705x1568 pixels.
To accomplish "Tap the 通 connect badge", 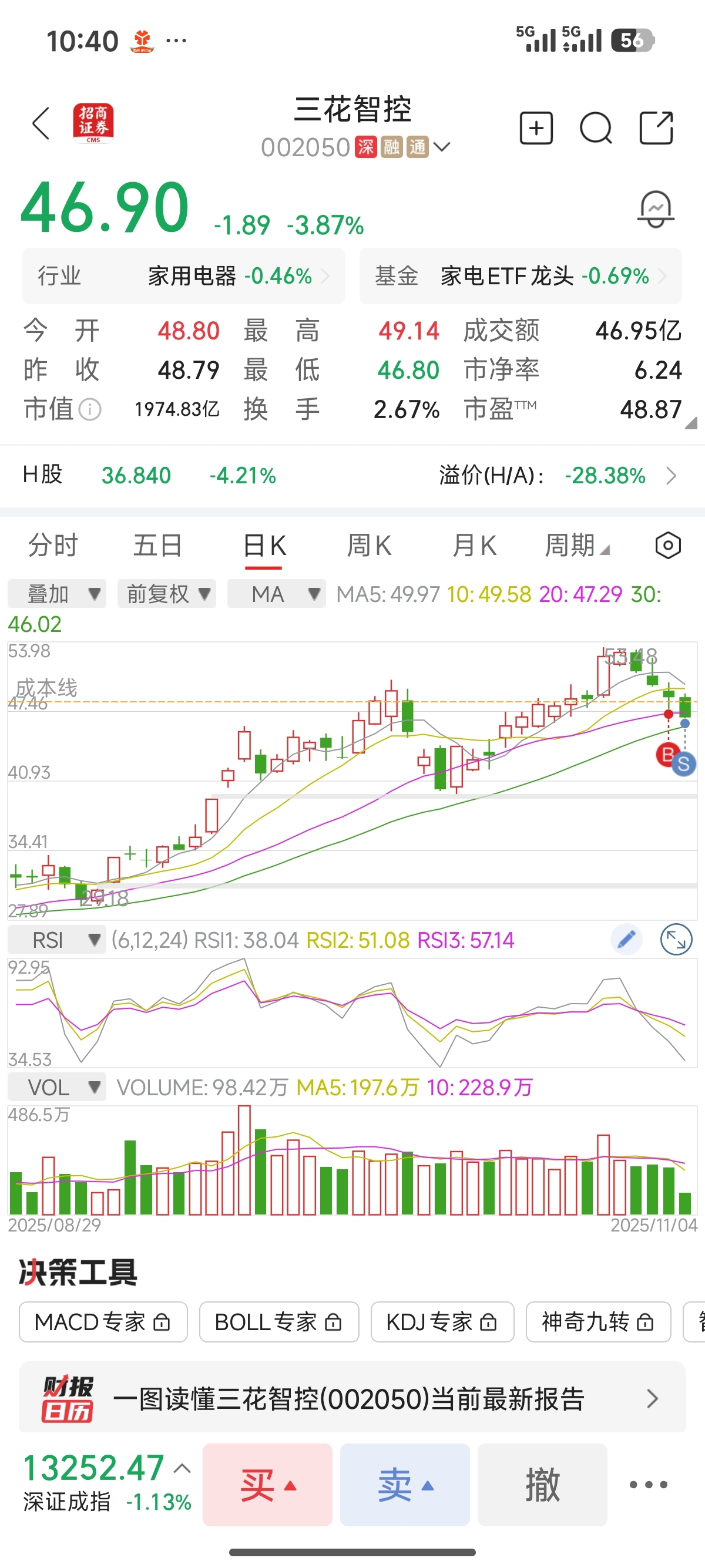I will (418, 147).
